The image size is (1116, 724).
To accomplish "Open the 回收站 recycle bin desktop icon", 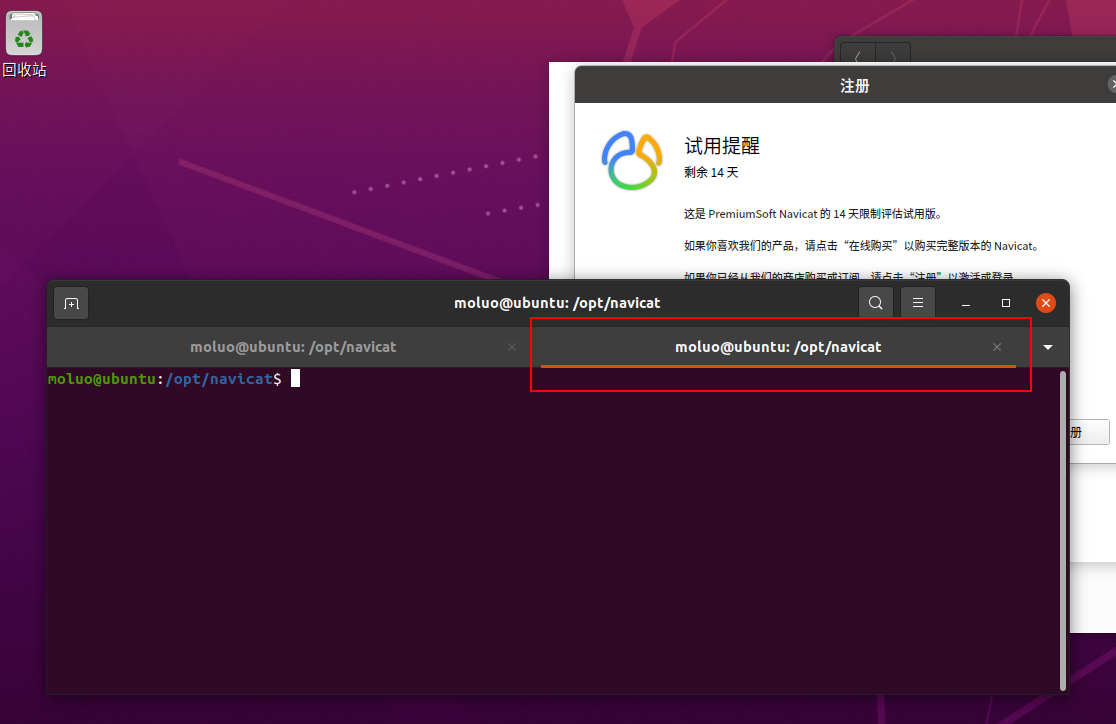I will pos(24,44).
